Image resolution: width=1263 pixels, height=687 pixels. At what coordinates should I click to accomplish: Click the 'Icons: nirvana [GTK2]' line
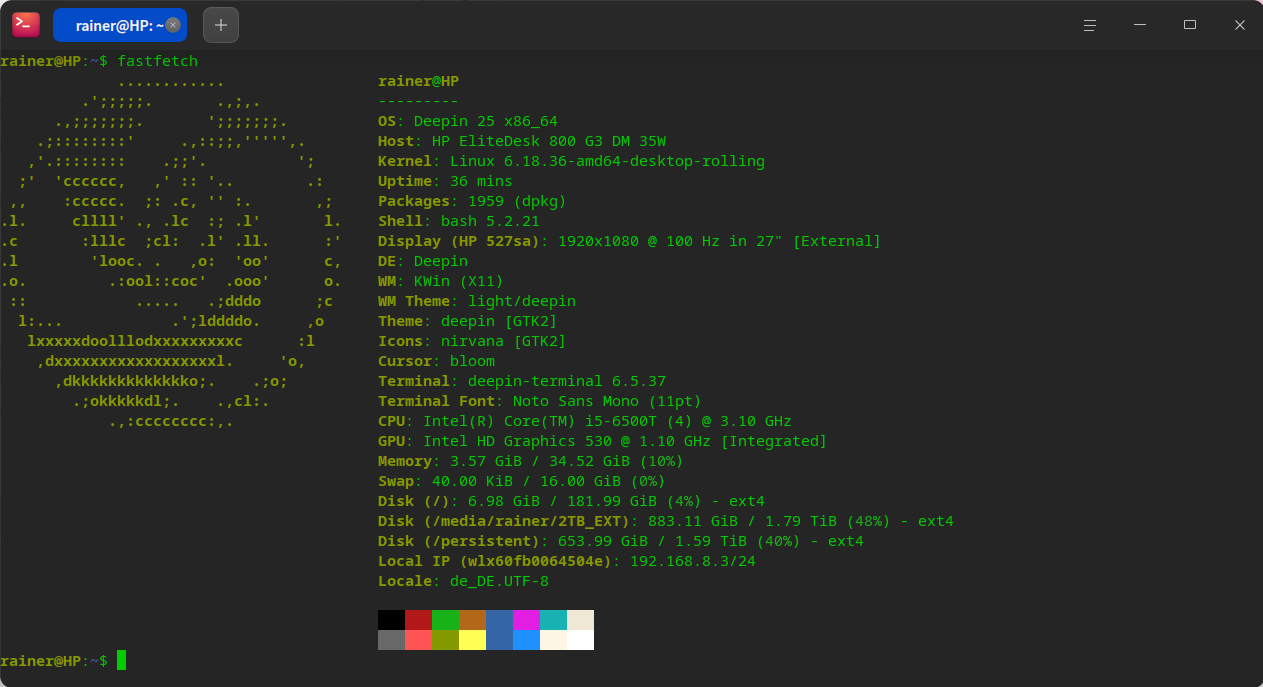(472, 341)
